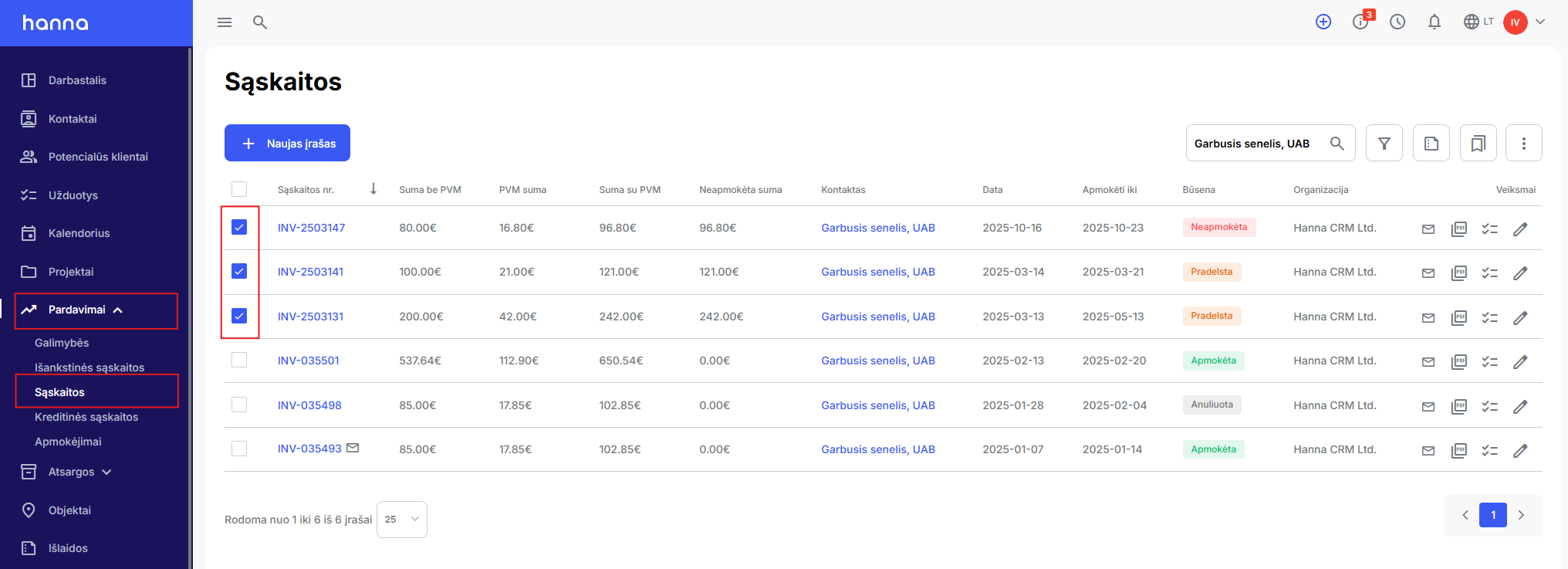
Task: Open Darbastalis in the sidebar
Action: 77,80
